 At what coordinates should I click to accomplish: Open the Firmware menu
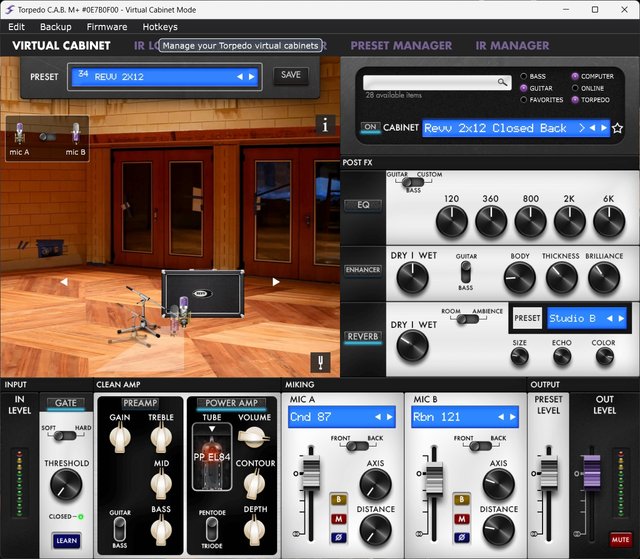point(107,27)
